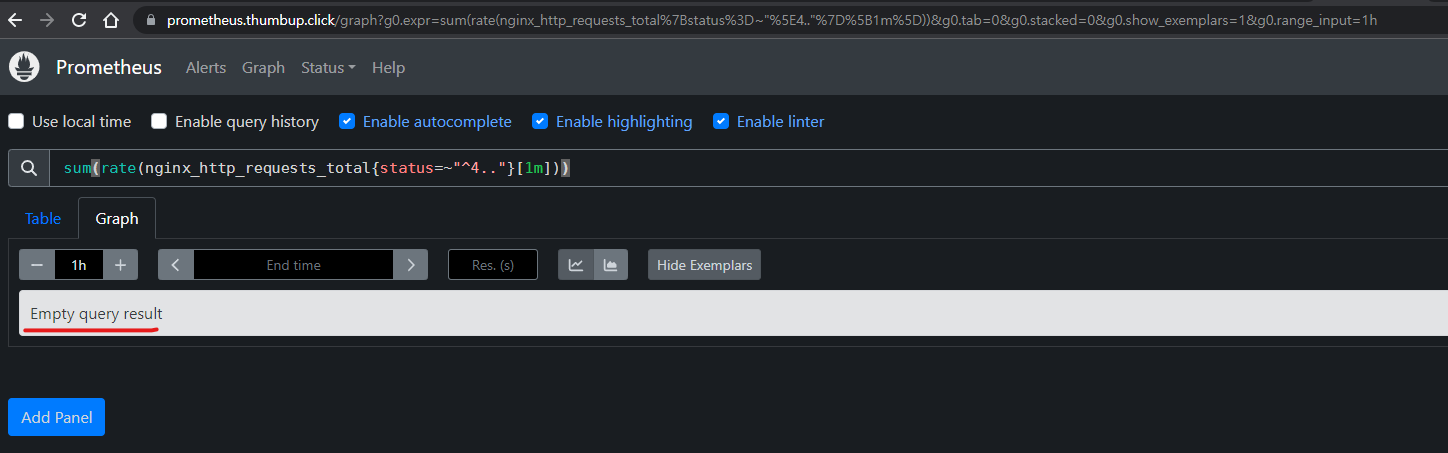Uncheck Enable autocomplete
1448x453 pixels.
click(347, 121)
